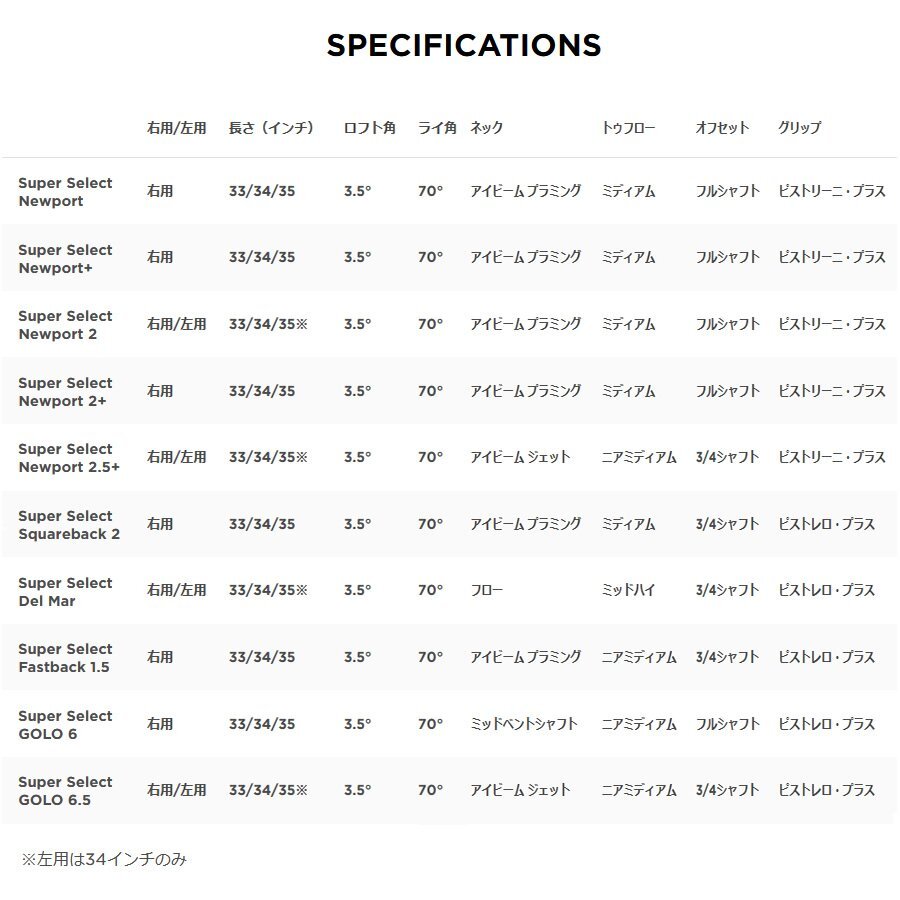900x900 pixels.
Task: Click the 右用/左用 column header
Action: (176, 128)
